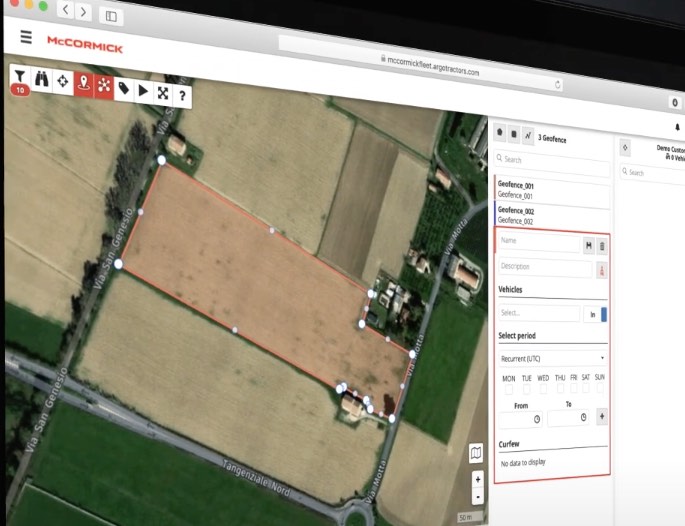Viewport: 685px width, 526px height.
Task: Tick the WED day checkbox
Action: point(543,390)
